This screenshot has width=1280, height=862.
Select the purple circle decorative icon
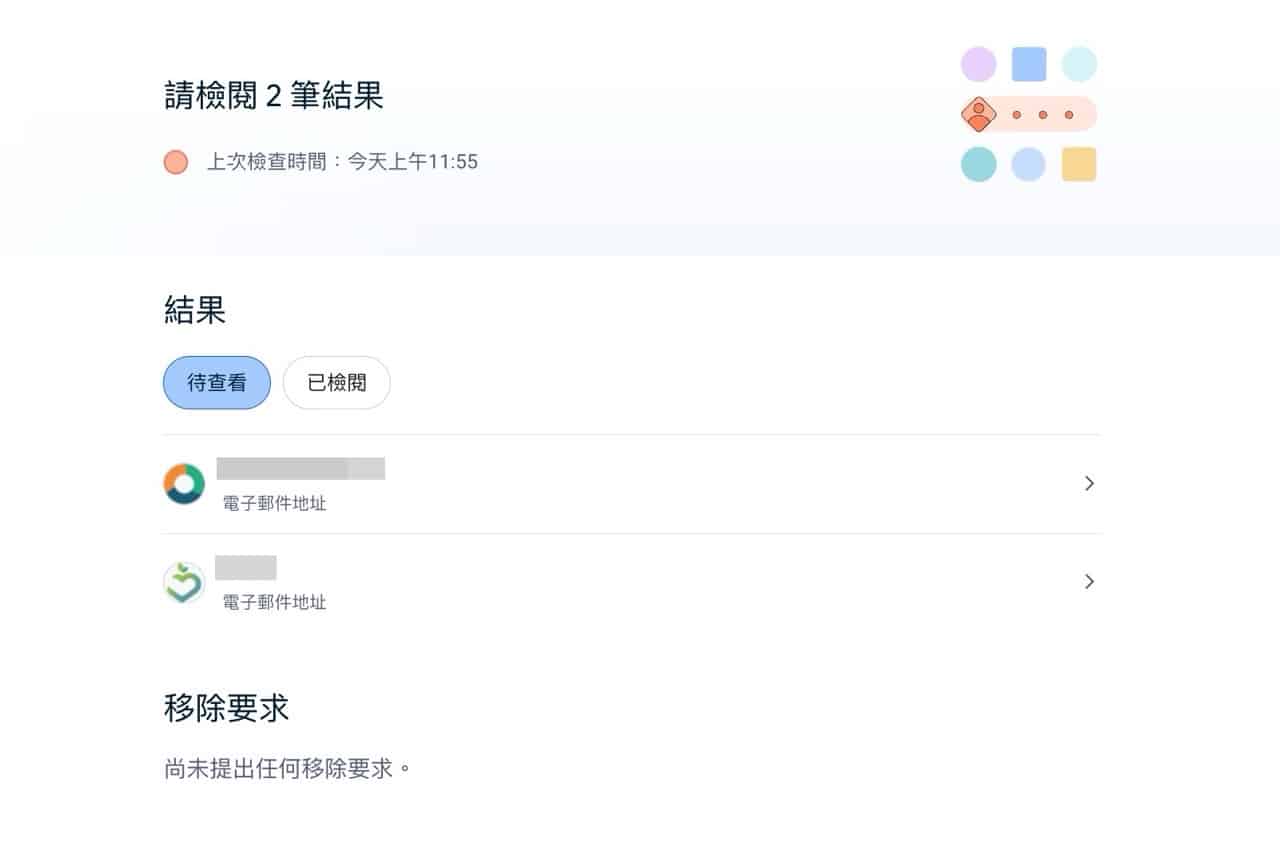(x=978, y=63)
